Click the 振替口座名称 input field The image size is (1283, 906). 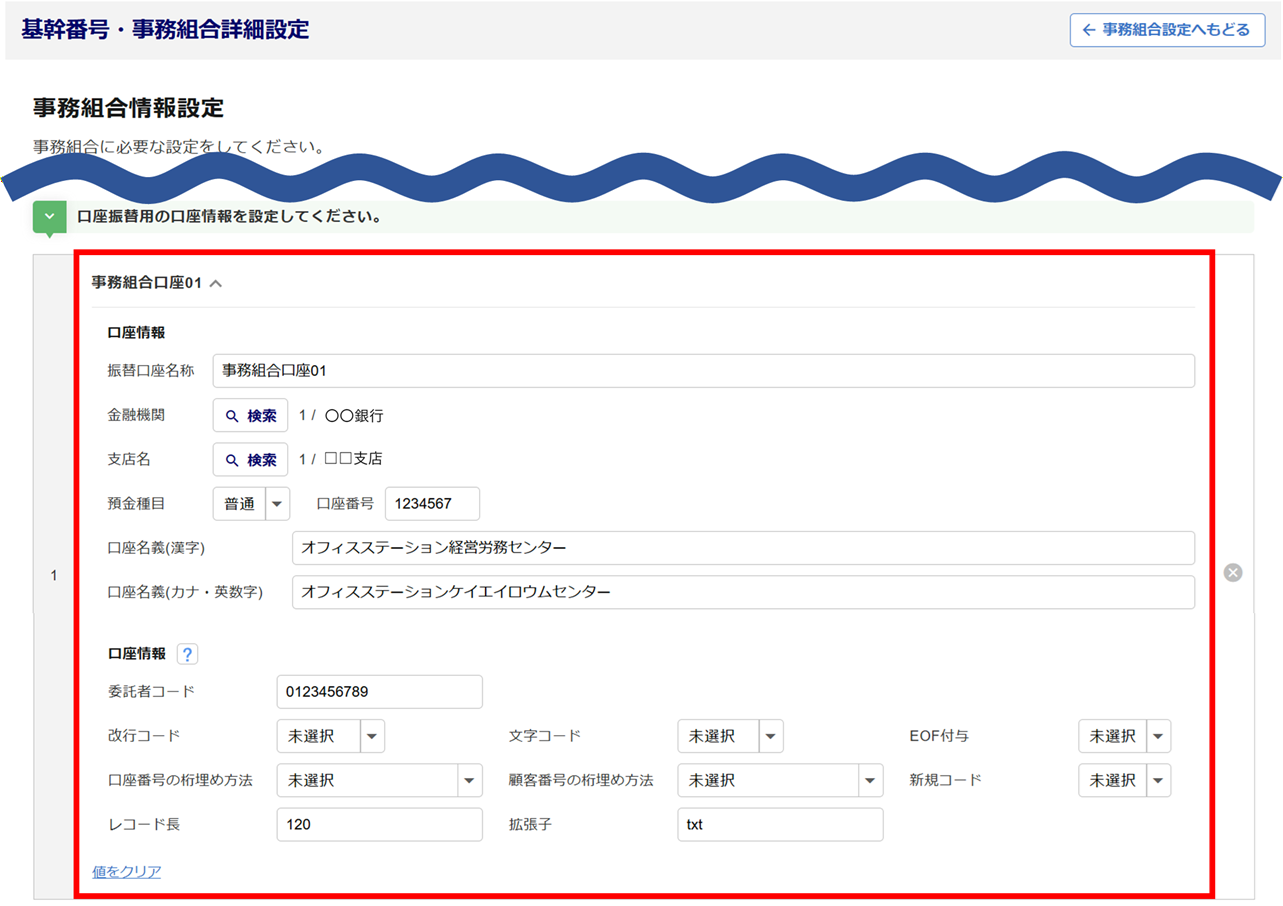coord(703,371)
